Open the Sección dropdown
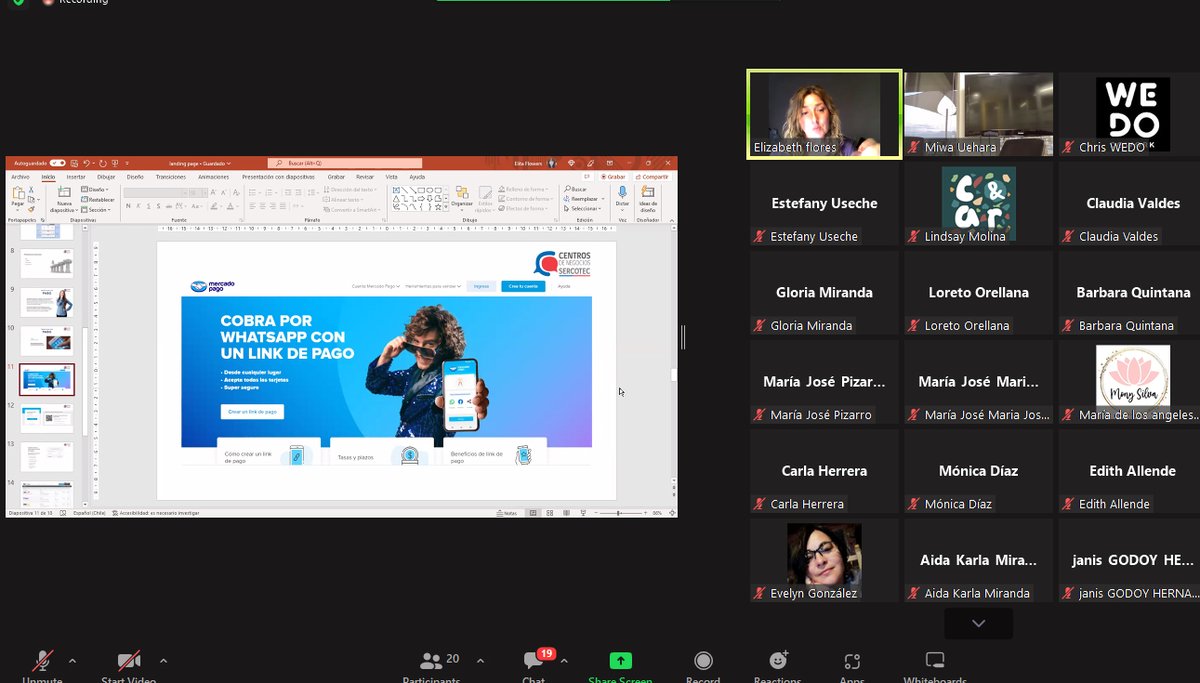1200x683 pixels. (98, 210)
